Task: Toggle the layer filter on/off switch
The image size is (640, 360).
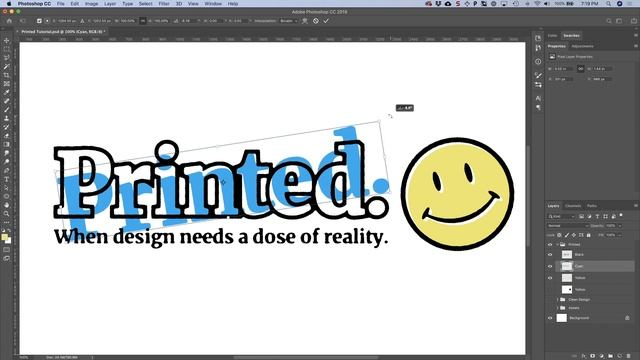Action: click(621, 215)
